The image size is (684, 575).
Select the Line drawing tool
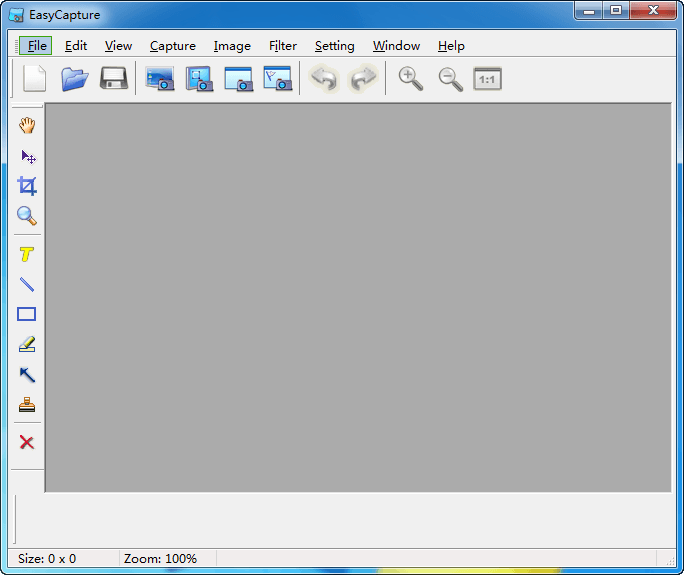click(x=27, y=284)
